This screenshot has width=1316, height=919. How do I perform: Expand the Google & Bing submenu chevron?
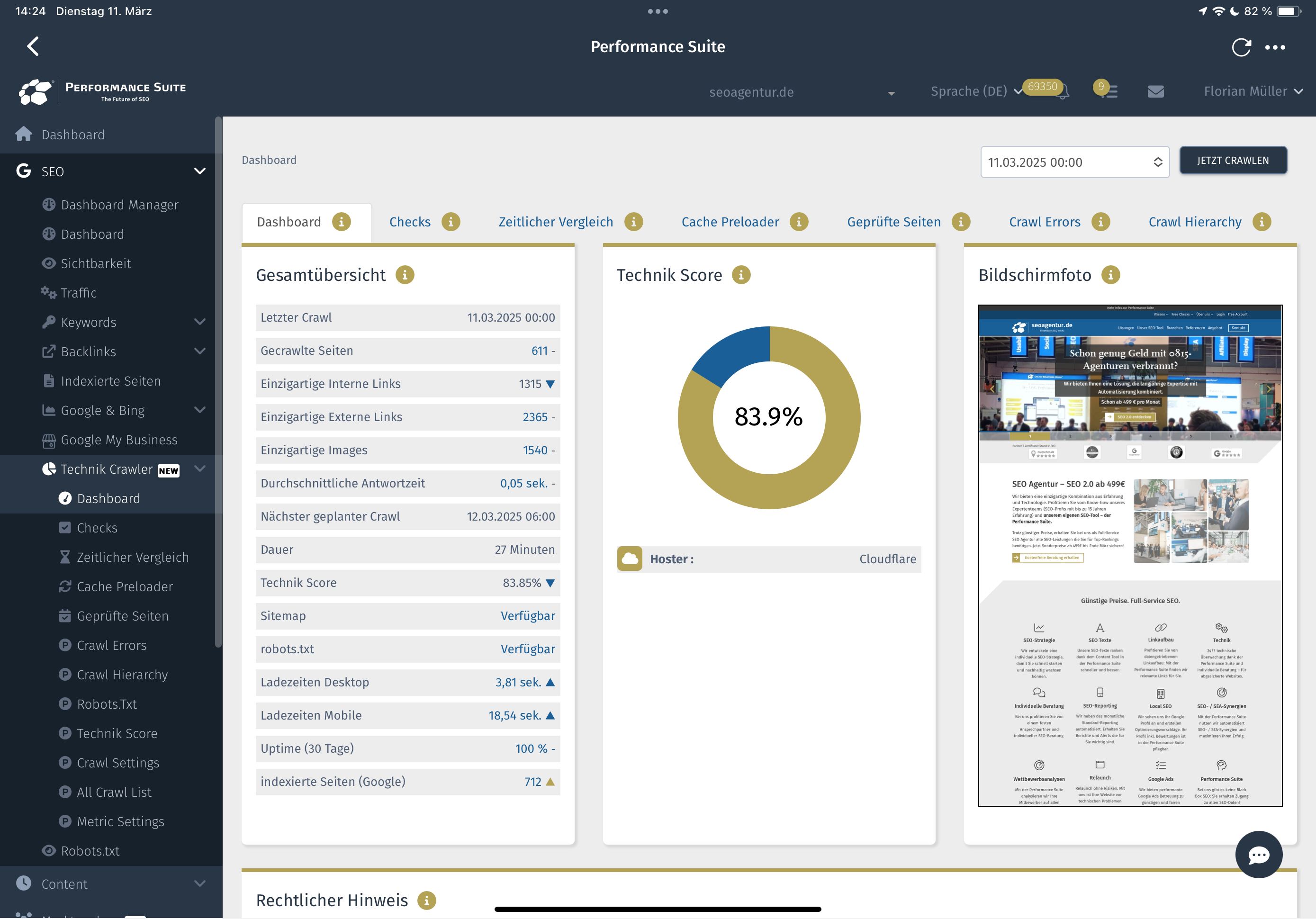(199, 409)
